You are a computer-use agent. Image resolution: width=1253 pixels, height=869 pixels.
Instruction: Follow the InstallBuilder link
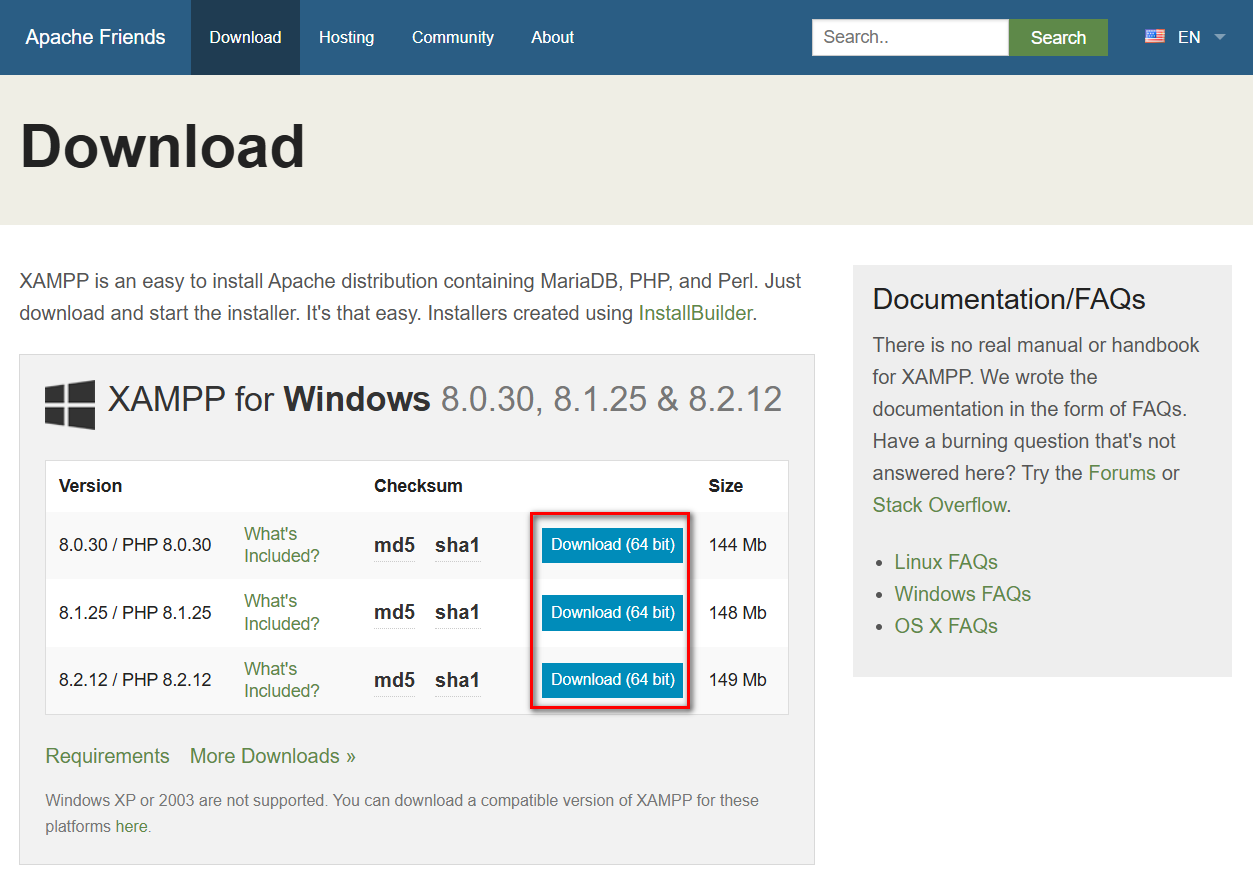pyautogui.click(x=695, y=313)
